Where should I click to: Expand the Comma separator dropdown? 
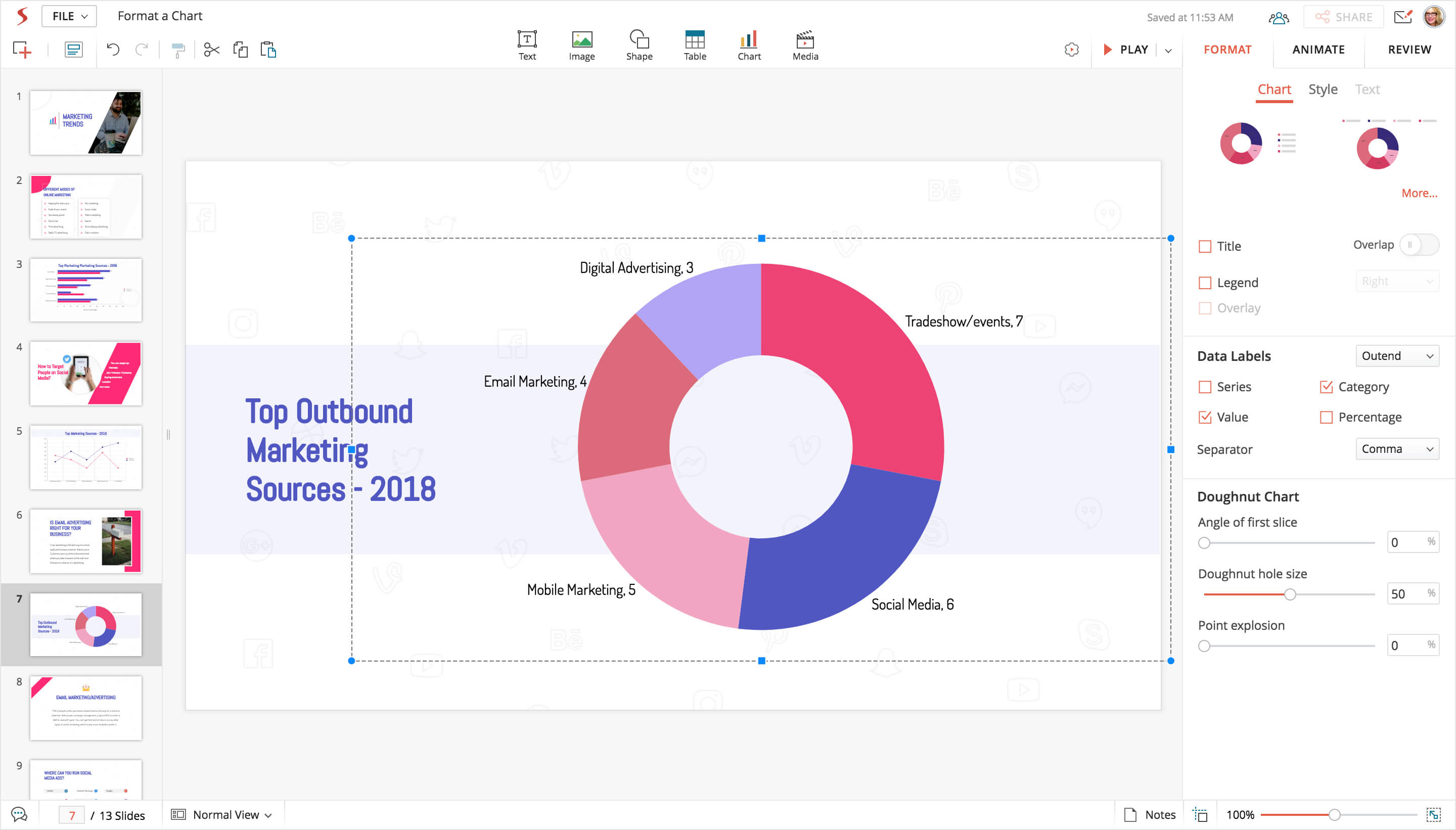click(x=1397, y=449)
